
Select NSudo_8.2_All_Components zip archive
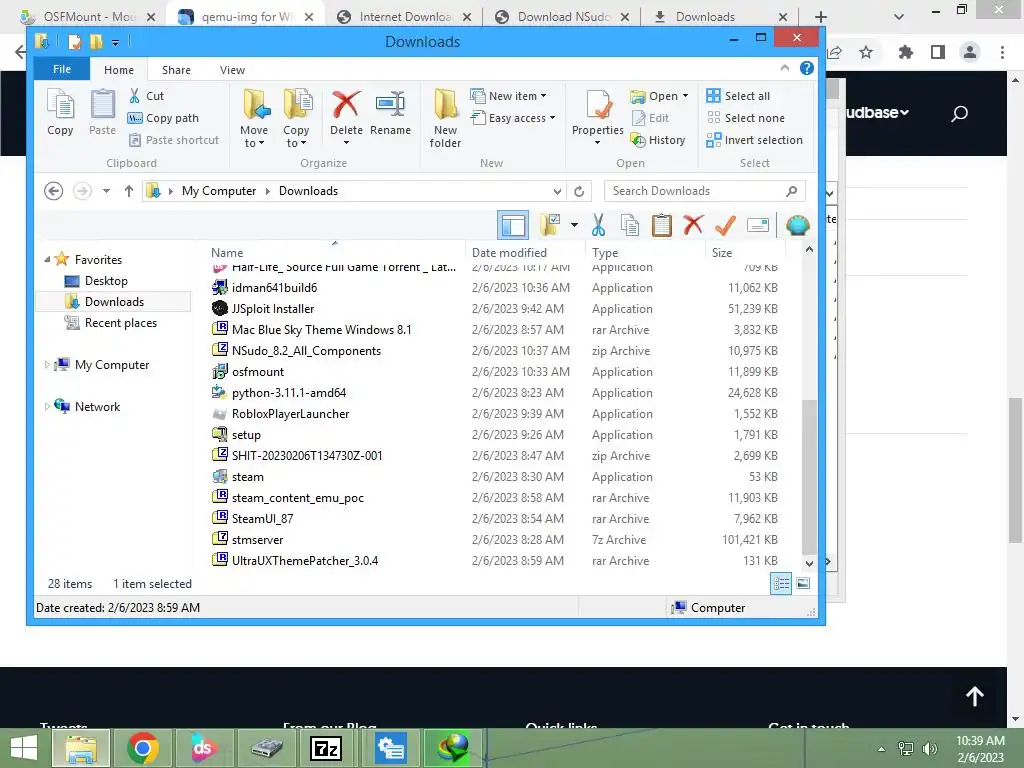pos(306,351)
